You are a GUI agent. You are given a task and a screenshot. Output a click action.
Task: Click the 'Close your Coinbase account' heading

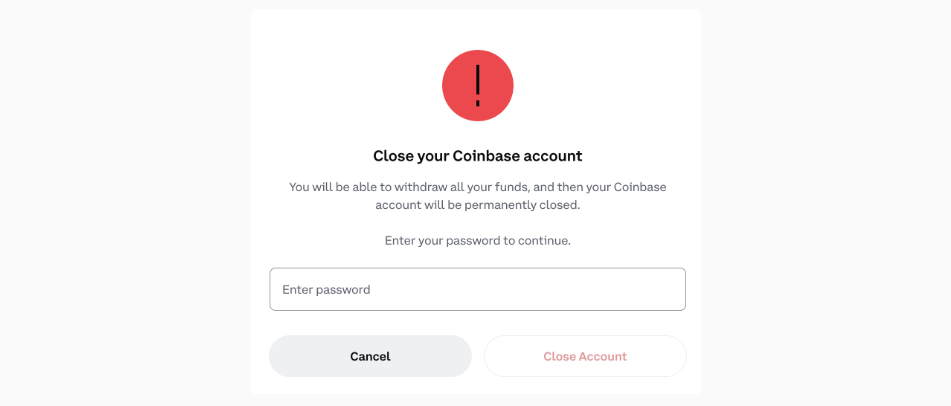click(477, 156)
